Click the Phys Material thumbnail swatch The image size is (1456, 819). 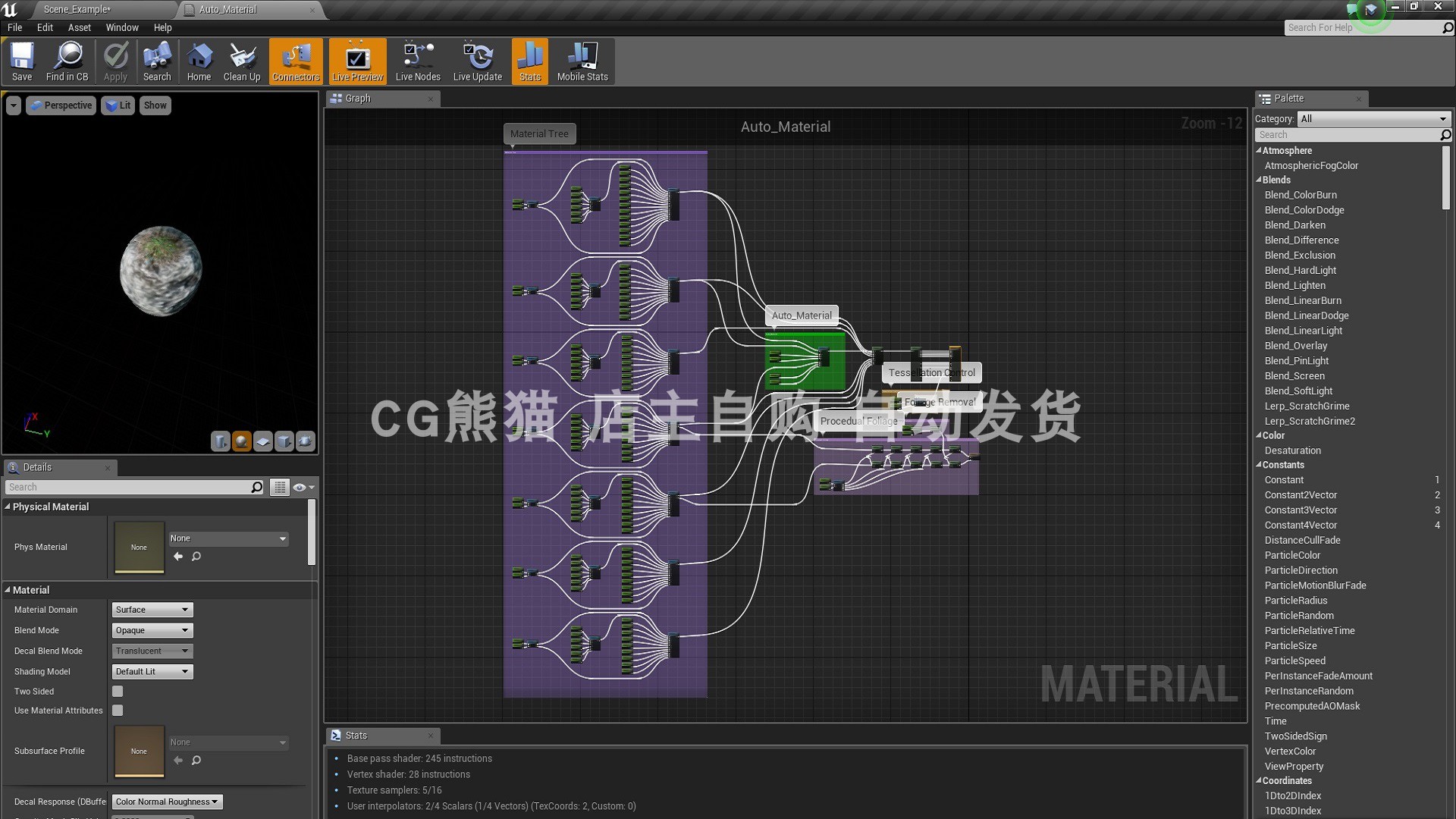pyautogui.click(x=139, y=547)
